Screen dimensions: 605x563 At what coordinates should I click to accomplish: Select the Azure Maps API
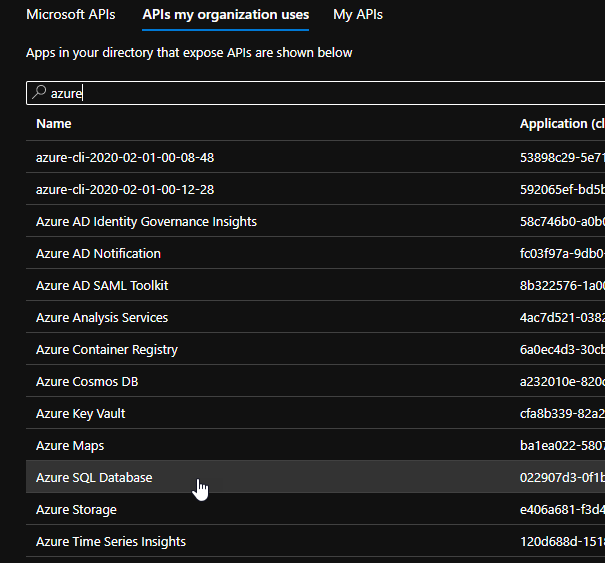coord(316,445)
